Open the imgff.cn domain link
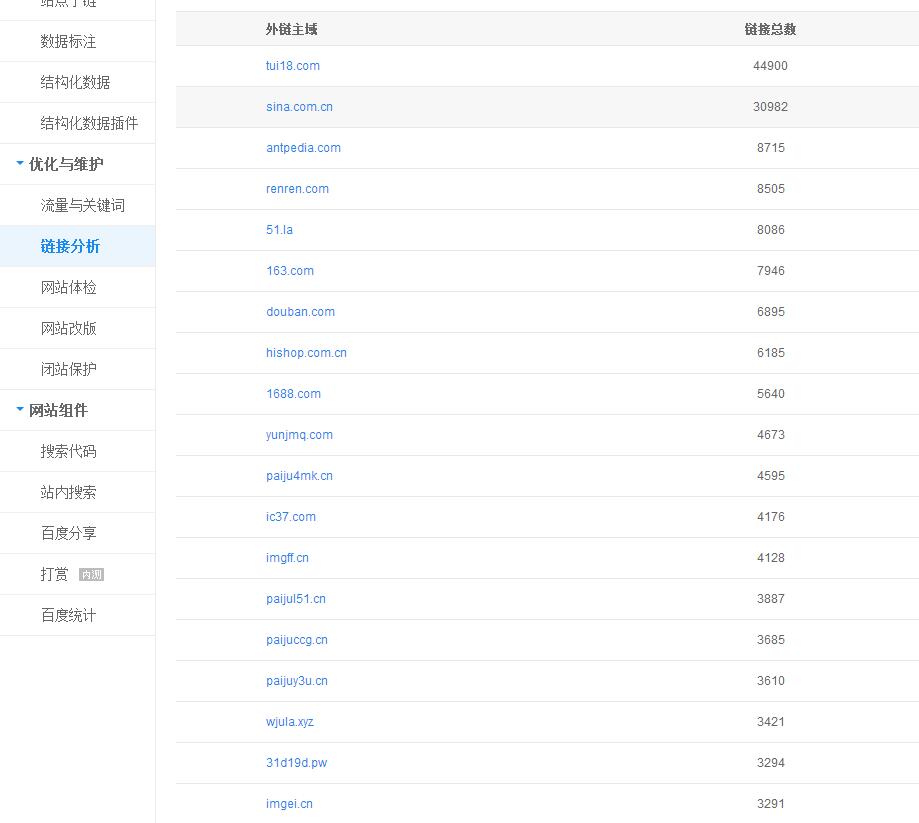The width and height of the screenshot is (919, 823). tap(287, 558)
